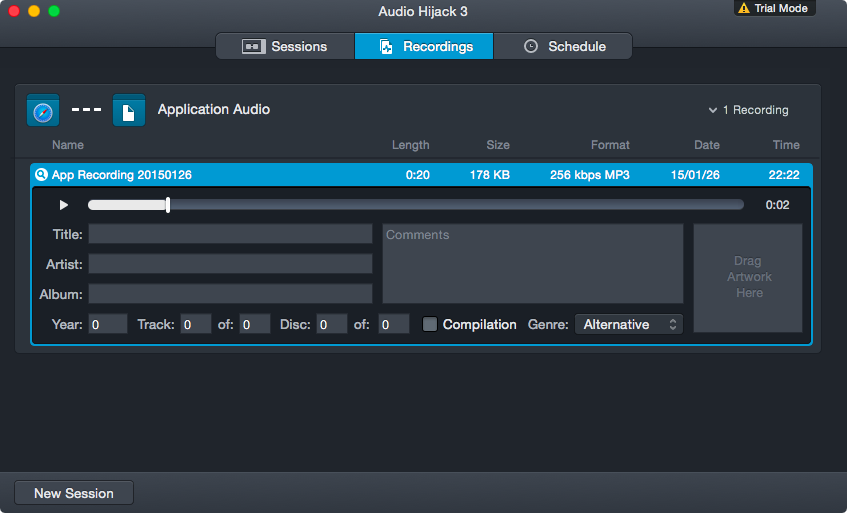This screenshot has height=513, width=847.
Task: Toggle the Compilation checkbox
Action: pyautogui.click(x=429, y=324)
